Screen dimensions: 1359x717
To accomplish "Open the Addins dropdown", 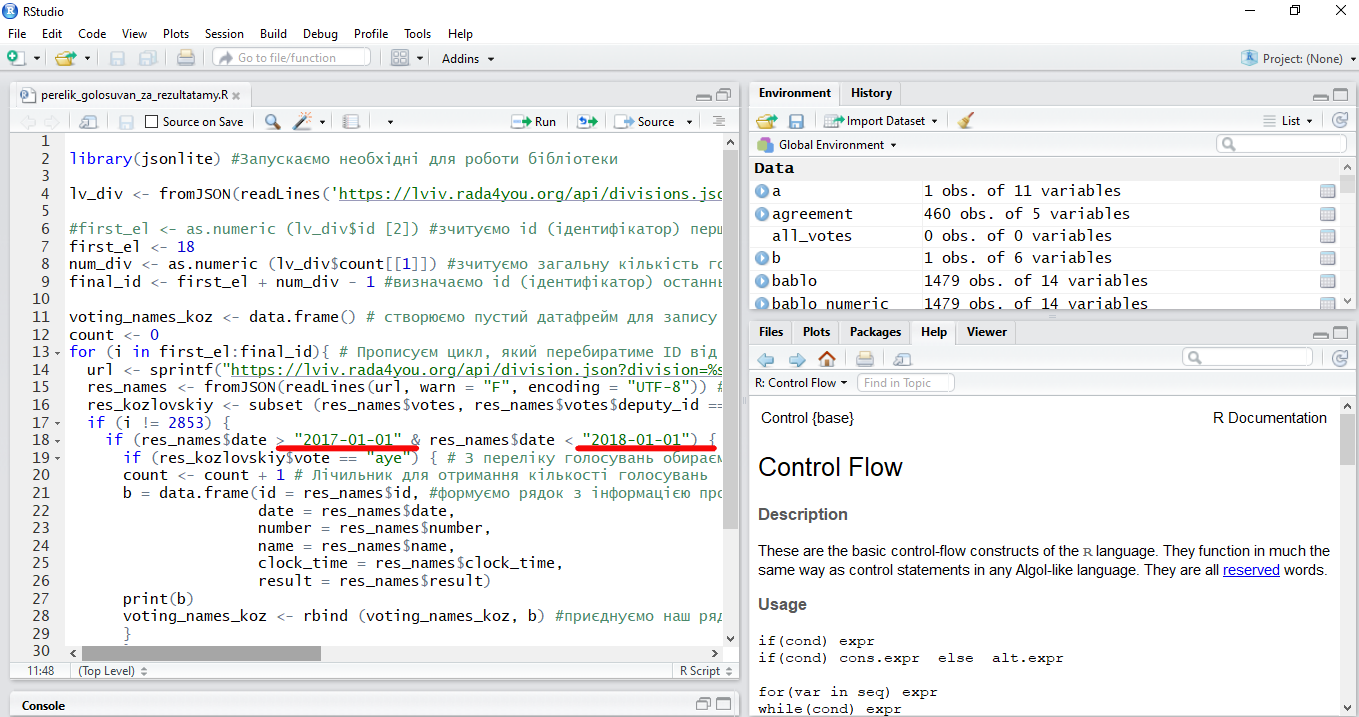I will click(x=468, y=59).
